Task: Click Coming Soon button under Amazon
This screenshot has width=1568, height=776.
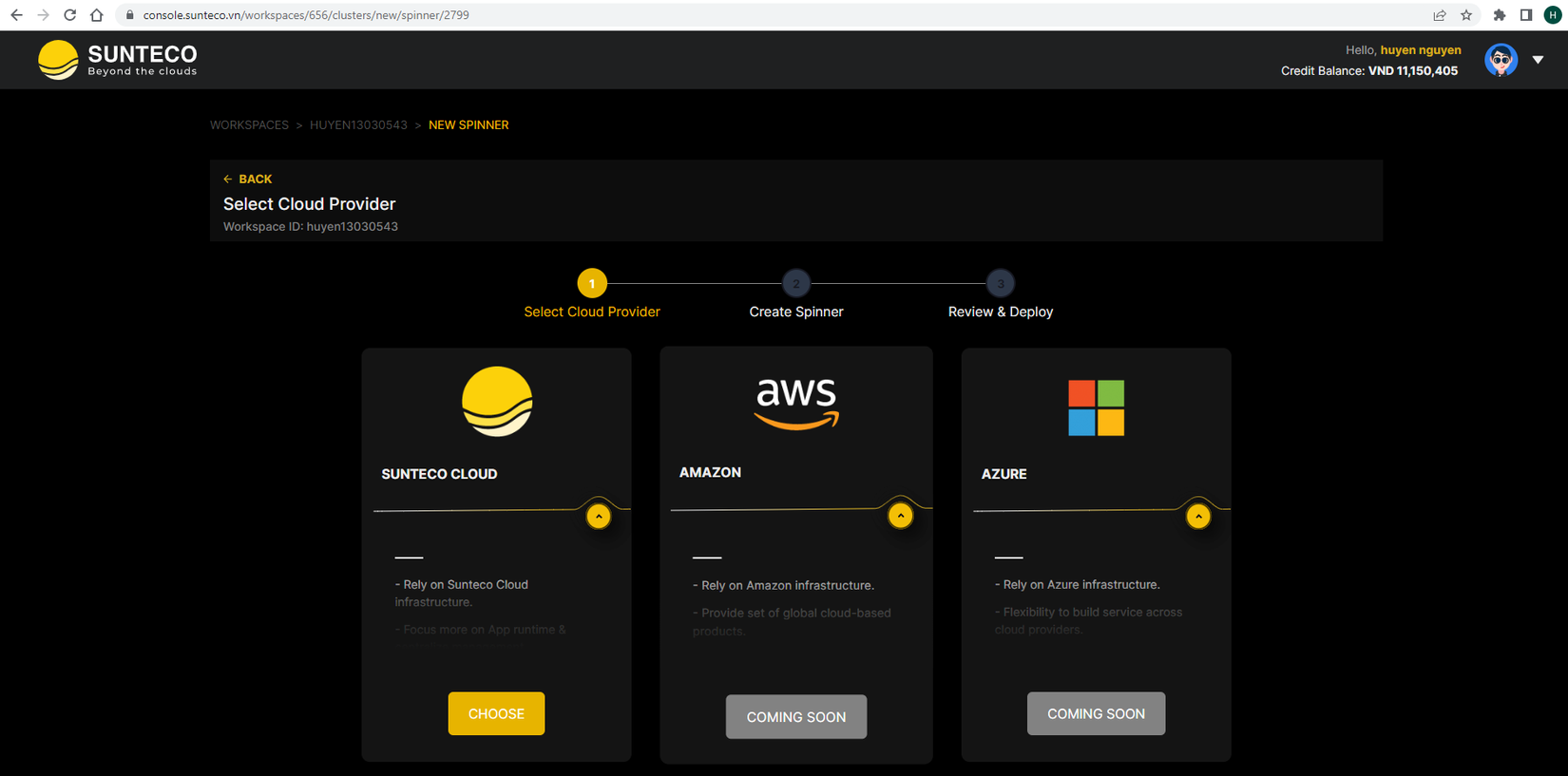Action: (x=796, y=717)
